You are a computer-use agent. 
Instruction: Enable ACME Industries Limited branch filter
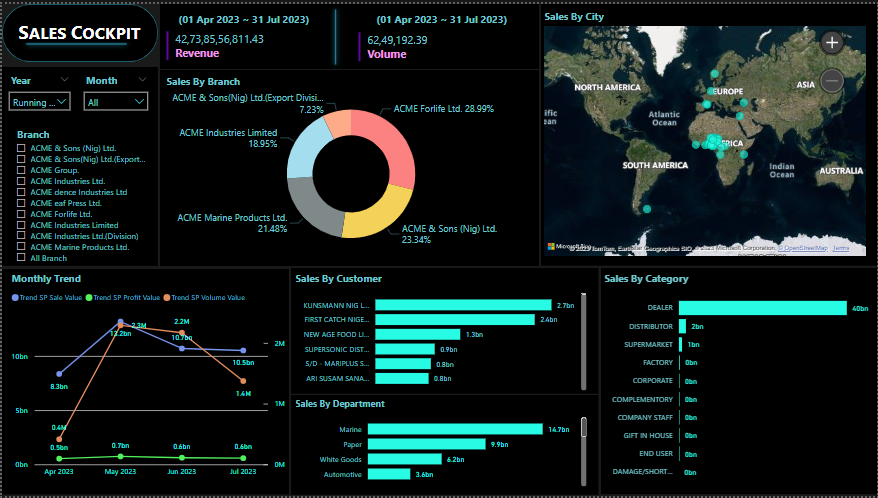point(21,225)
